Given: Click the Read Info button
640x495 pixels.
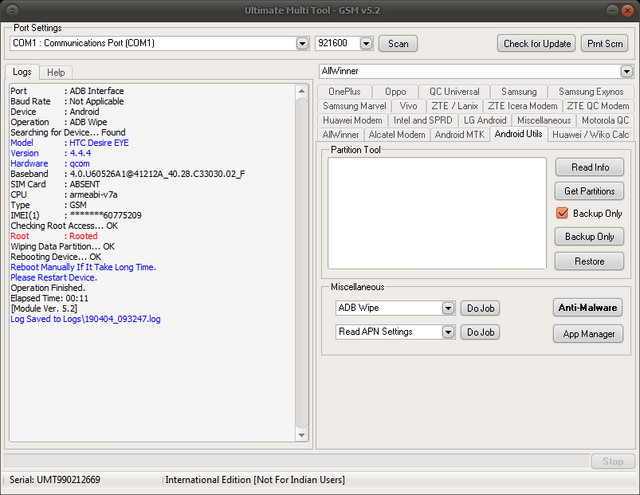Looking at the screenshot, I should click(589, 167).
